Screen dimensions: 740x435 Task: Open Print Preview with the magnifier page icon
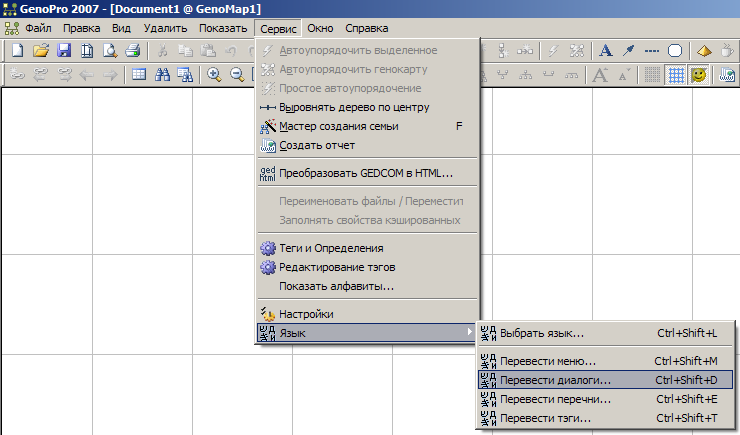pos(109,50)
